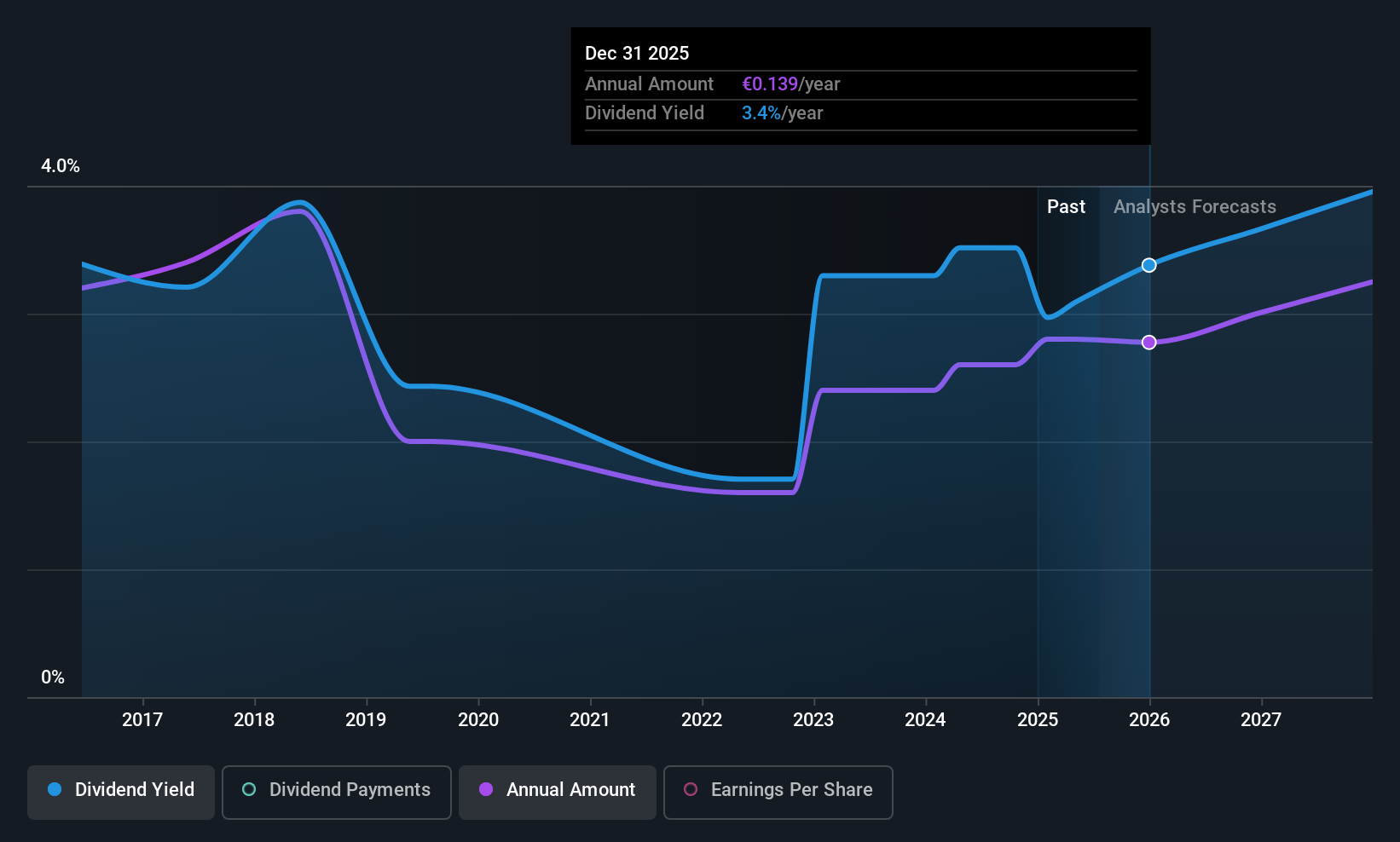The height and width of the screenshot is (842, 1400).
Task: Click the 'Analysts Forecasts' region label
Action: tap(1195, 207)
